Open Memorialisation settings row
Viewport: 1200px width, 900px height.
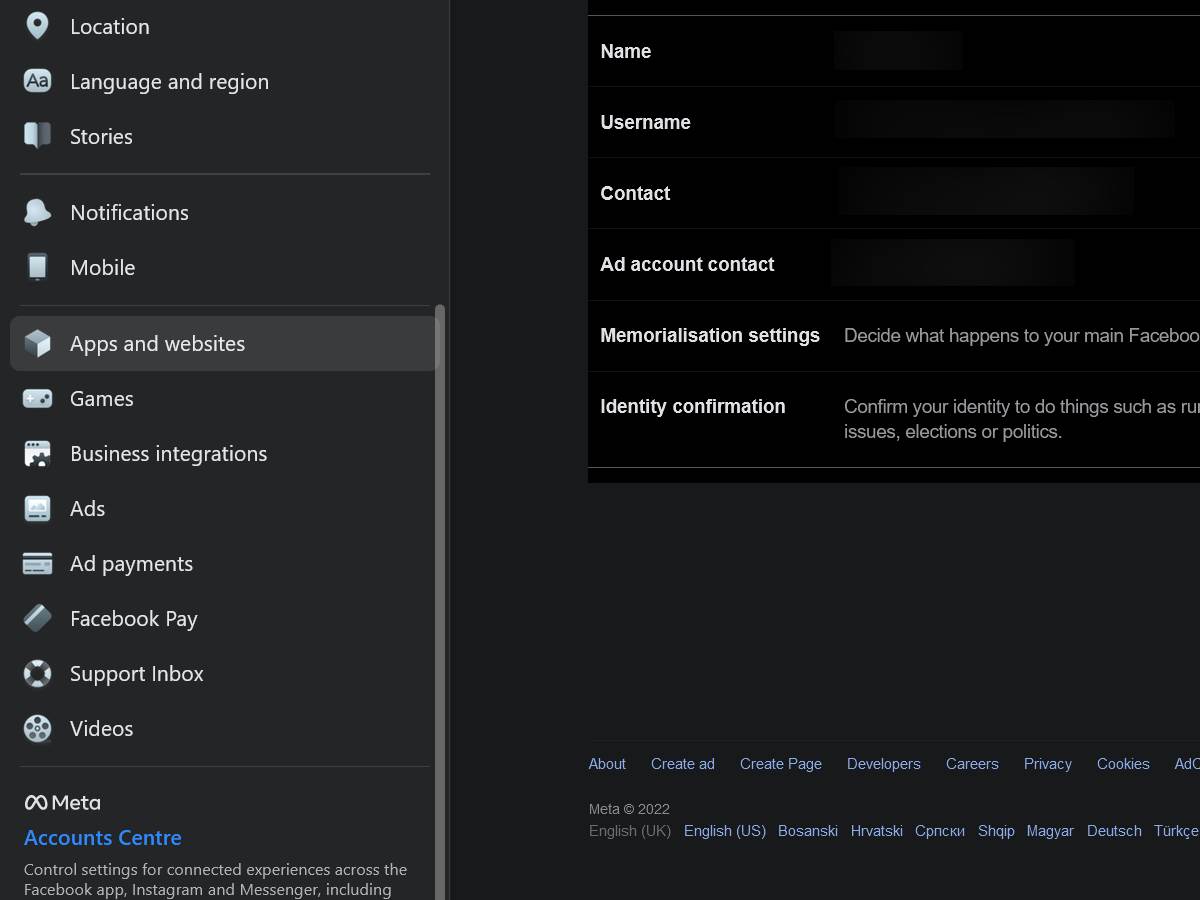click(710, 335)
